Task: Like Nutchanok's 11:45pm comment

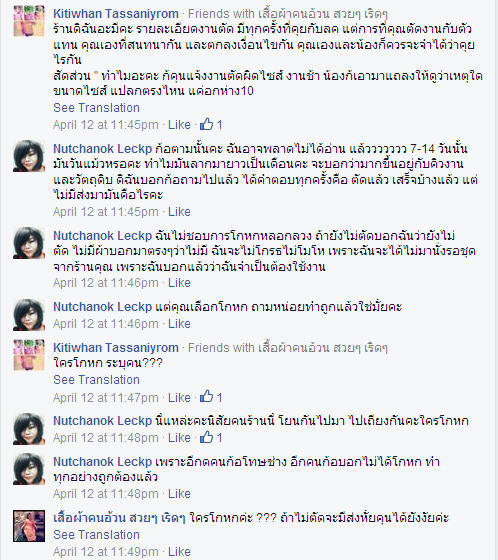Action: tap(179, 212)
